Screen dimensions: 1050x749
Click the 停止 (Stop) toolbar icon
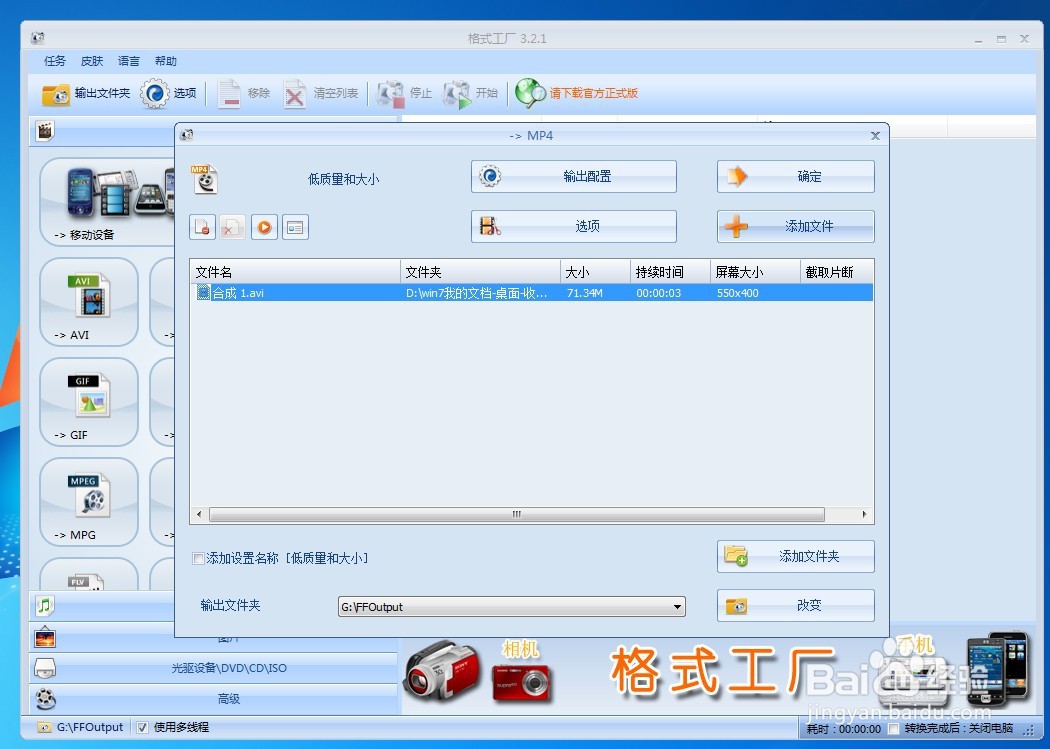[392, 93]
